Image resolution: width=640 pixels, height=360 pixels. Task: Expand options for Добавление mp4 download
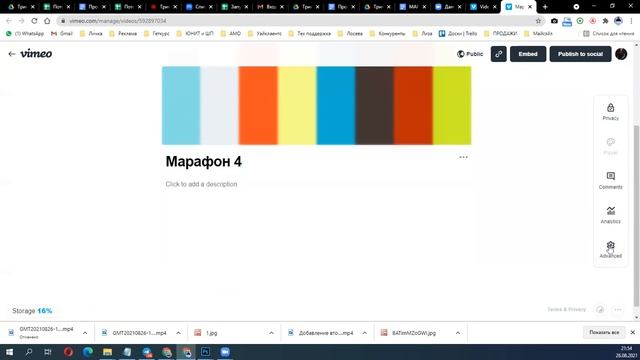(x=364, y=333)
